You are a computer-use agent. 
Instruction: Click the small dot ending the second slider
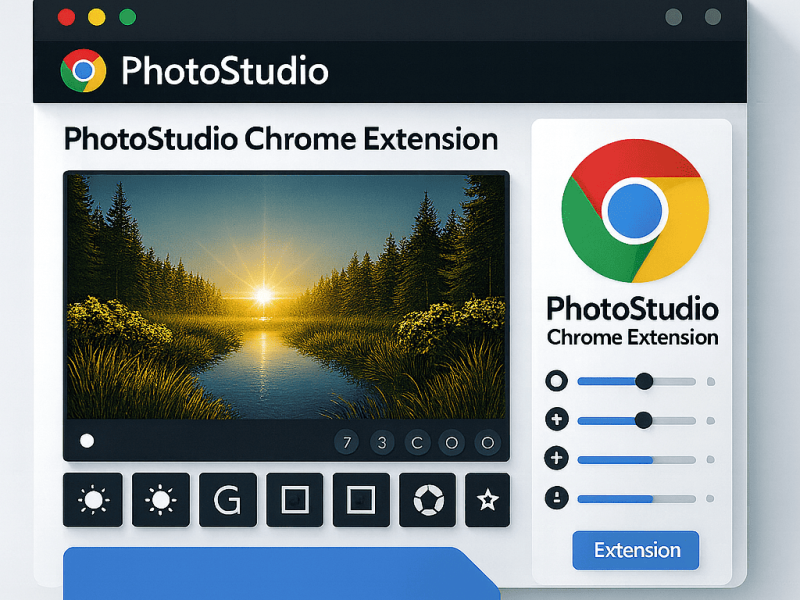(x=710, y=421)
